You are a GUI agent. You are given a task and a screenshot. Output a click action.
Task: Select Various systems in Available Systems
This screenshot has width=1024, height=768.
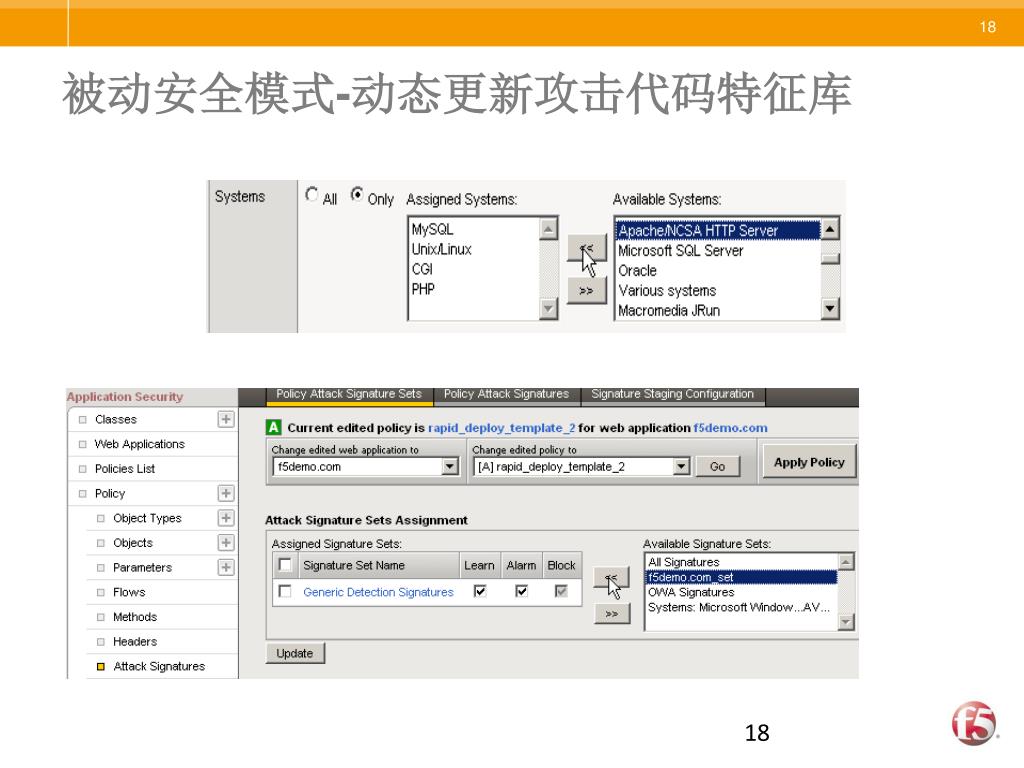coord(667,291)
